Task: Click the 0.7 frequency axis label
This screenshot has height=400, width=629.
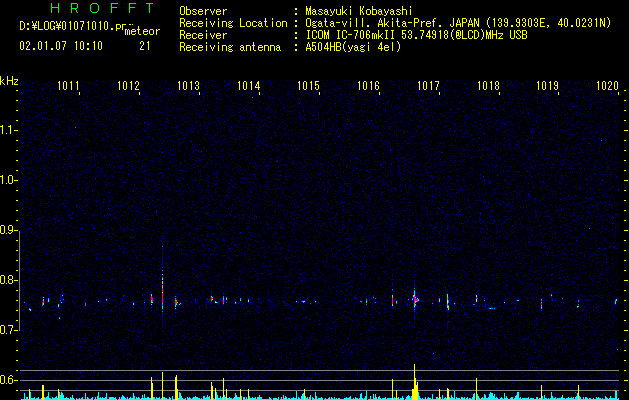Action: (8, 330)
